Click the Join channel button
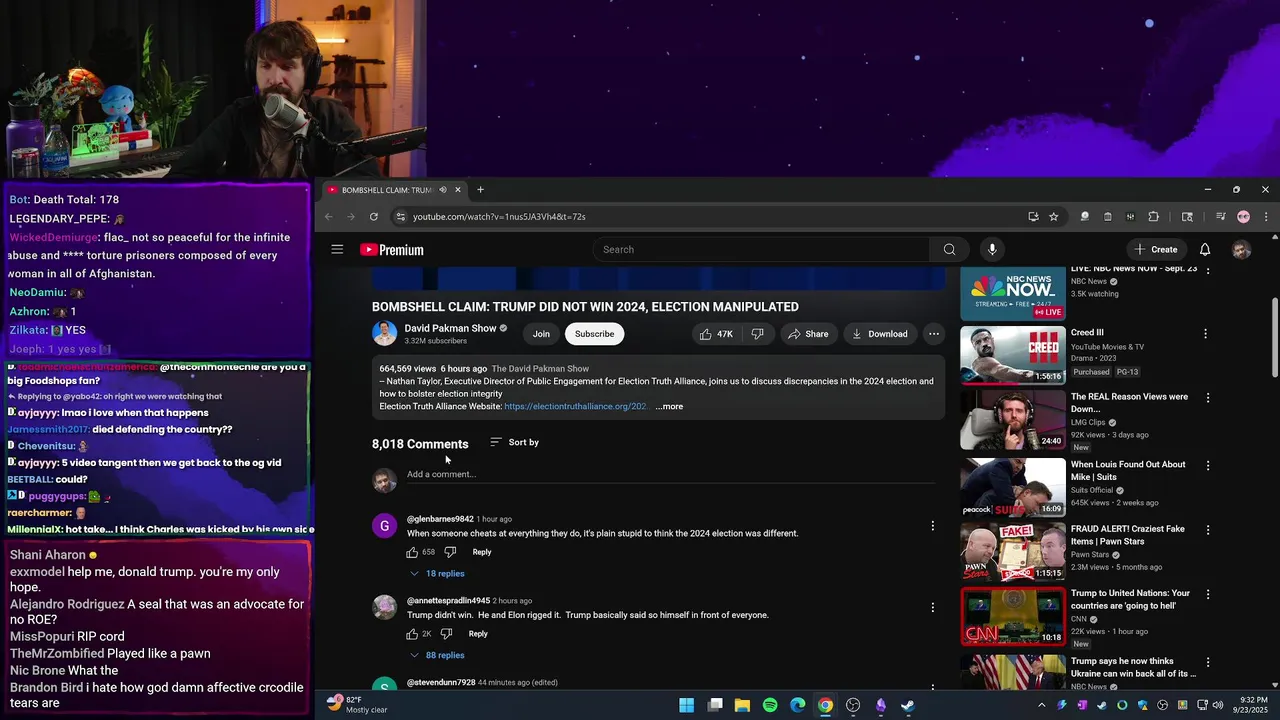The height and width of the screenshot is (720, 1280). tap(541, 334)
